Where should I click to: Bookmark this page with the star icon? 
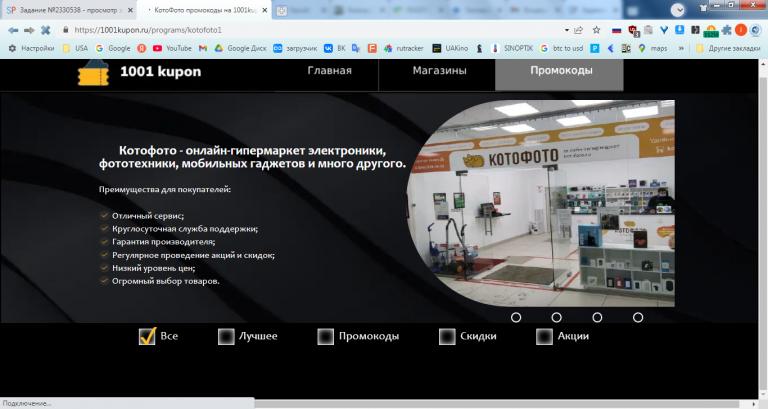[597, 30]
